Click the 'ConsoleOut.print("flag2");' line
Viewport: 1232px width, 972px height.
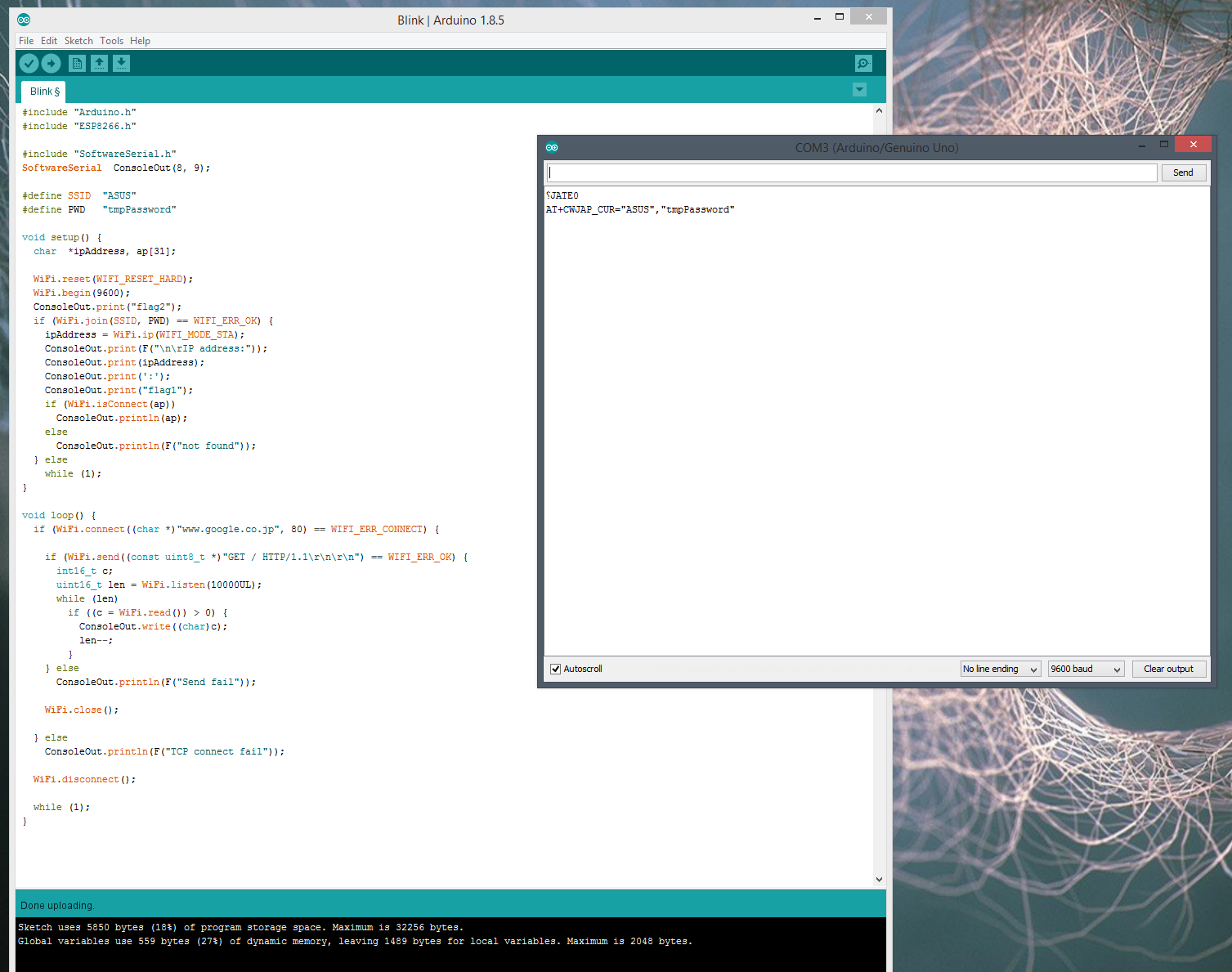108,307
